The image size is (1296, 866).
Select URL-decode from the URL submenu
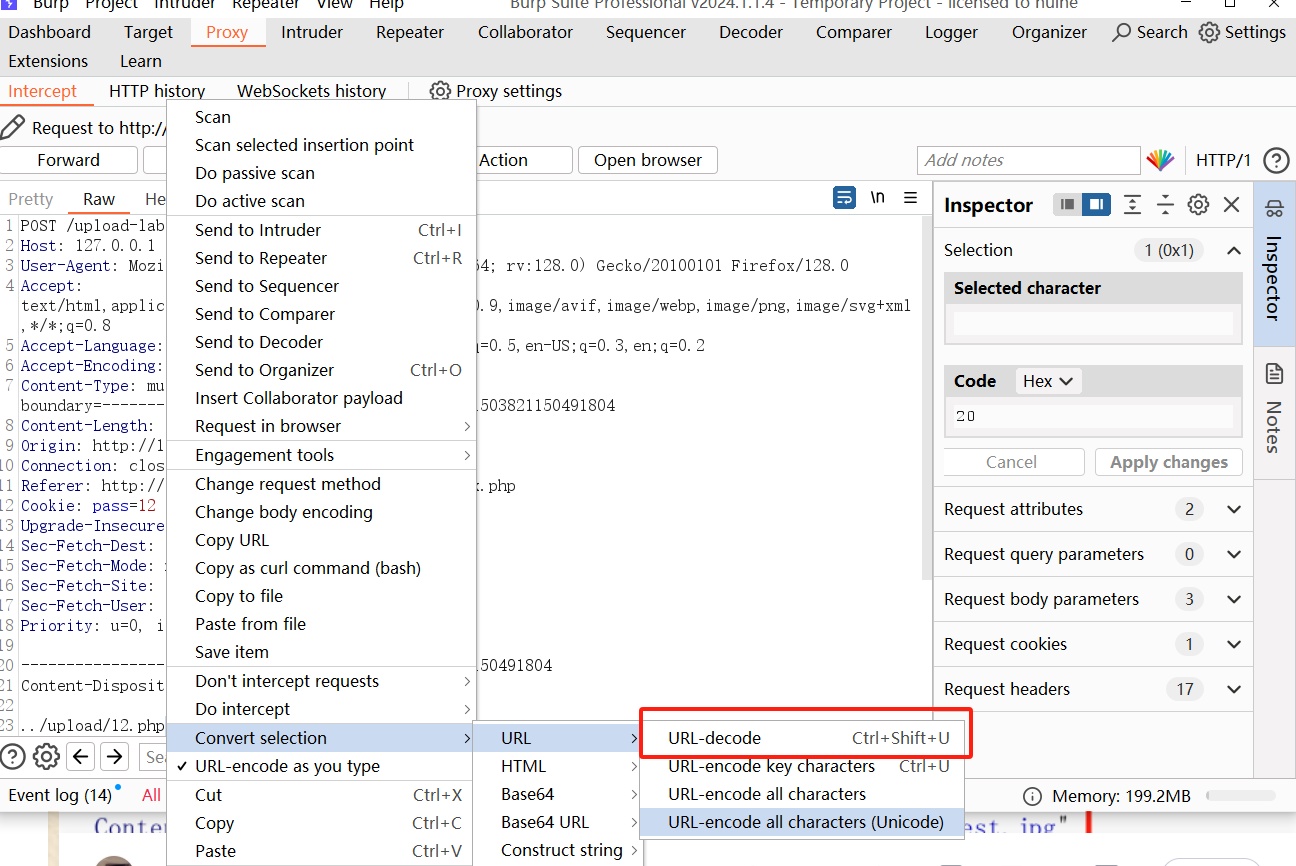804,738
